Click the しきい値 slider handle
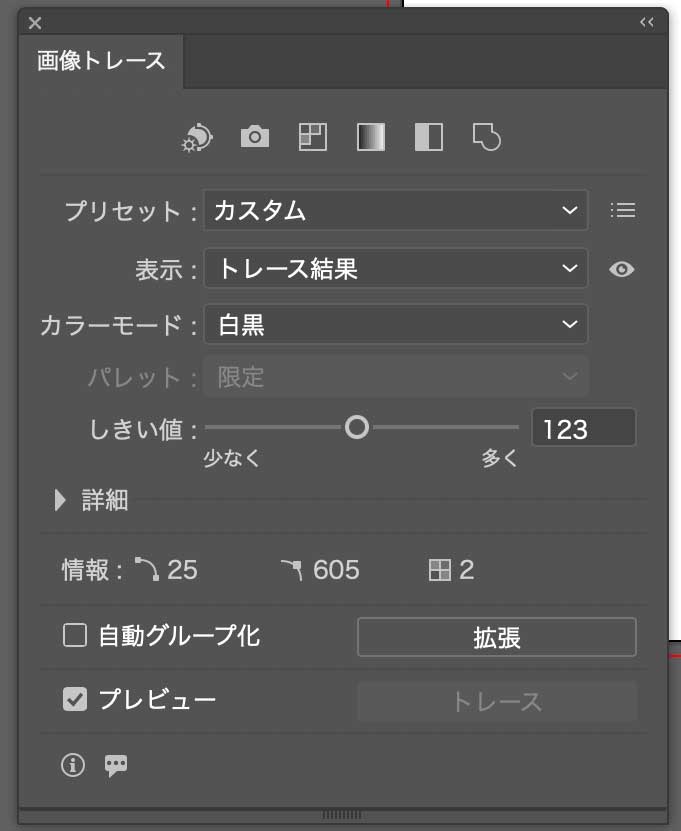Image resolution: width=681 pixels, height=831 pixels. (357, 427)
